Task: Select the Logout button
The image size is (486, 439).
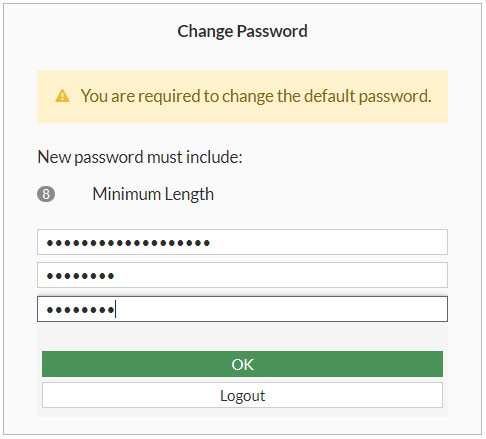Action: 242,395
